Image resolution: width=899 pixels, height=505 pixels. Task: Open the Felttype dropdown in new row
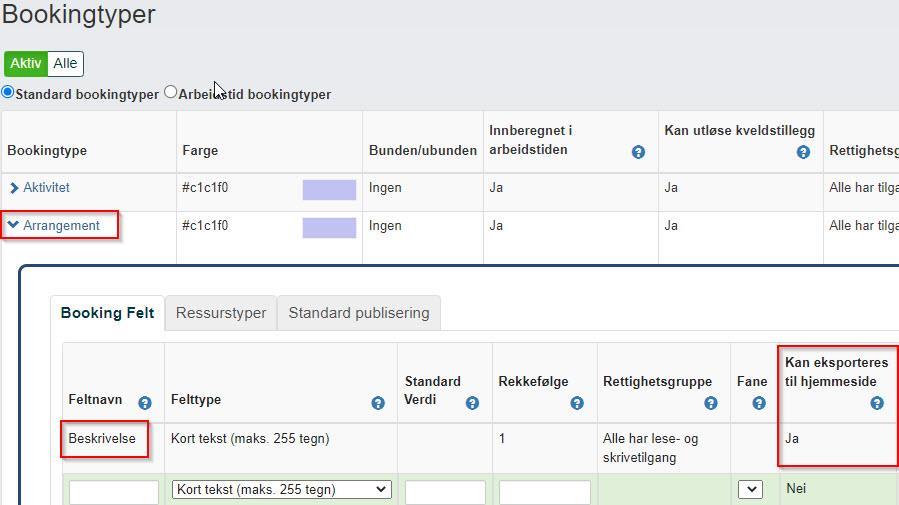point(281,489)
